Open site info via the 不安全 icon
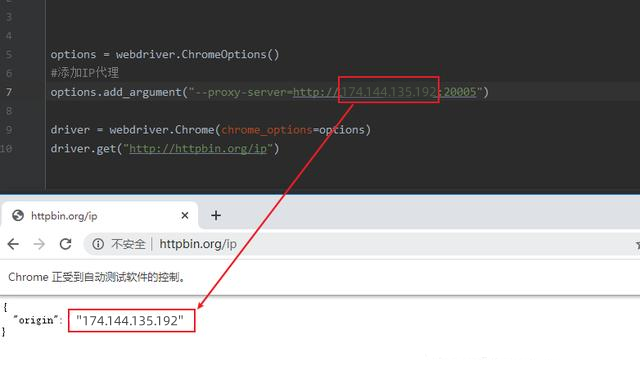Screen dimensions: 640x366 coord(98,244)
